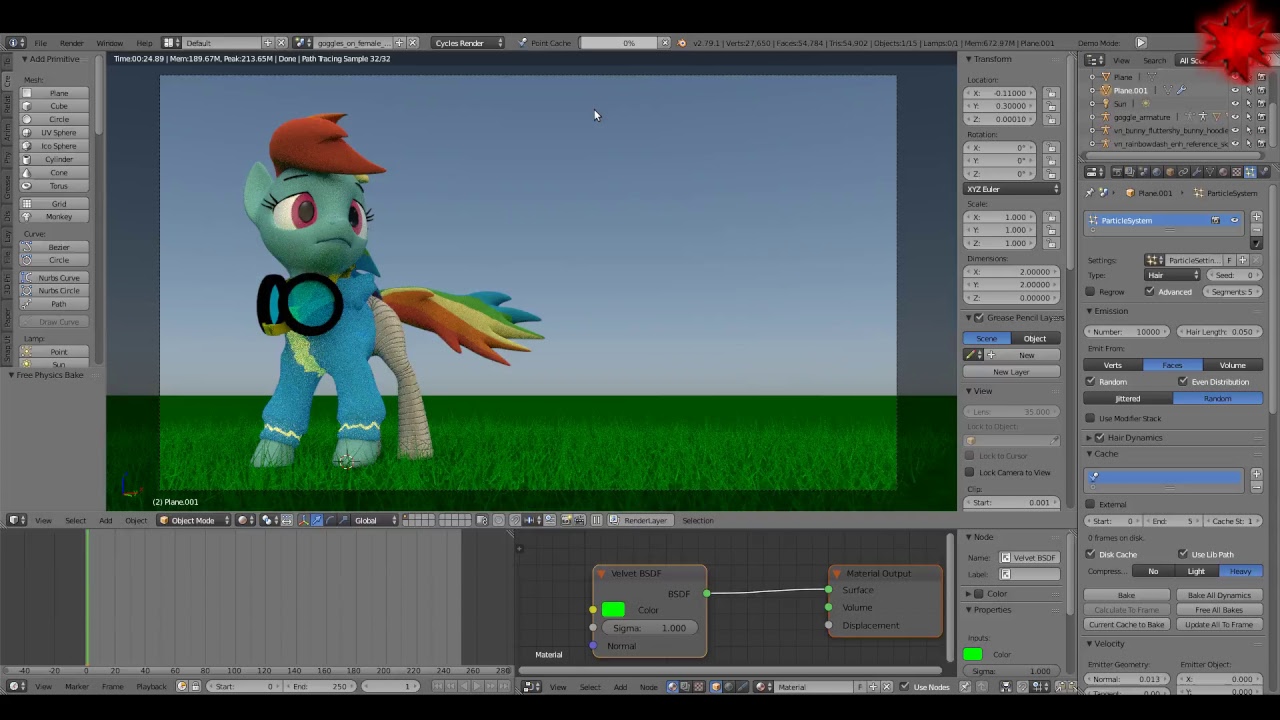Open timeline Playback menu
This screenshot has width=1280, height=720.
pos(151,687)
